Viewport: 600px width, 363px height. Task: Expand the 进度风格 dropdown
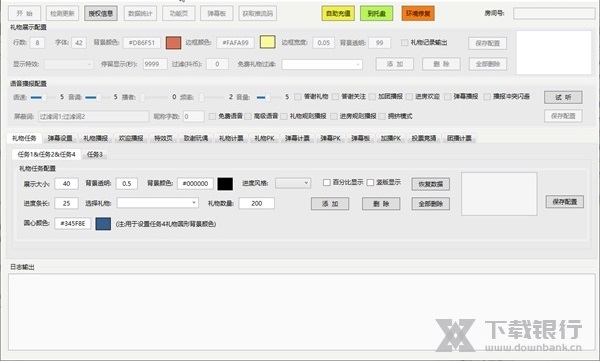[x=293, y=183]
